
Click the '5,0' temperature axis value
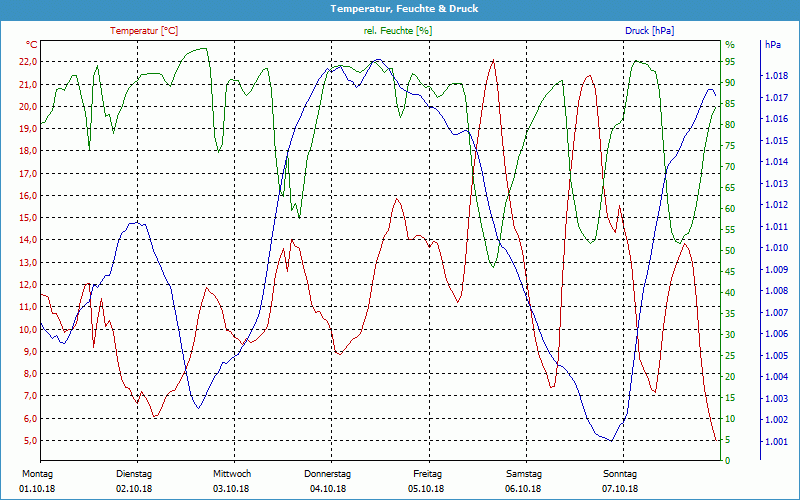coord(31,440)
